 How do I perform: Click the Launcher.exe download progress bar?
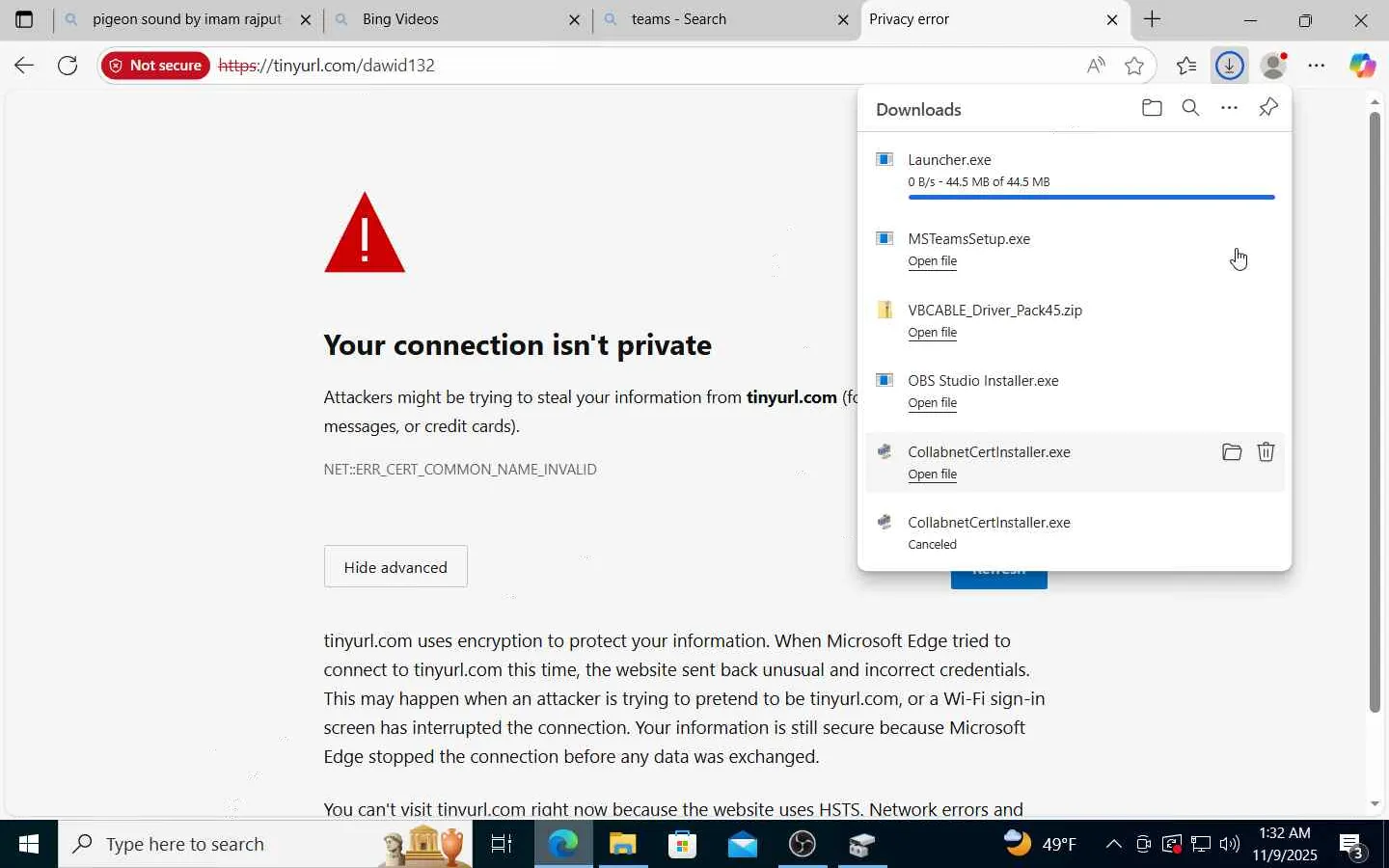[x=1091, y=197]
